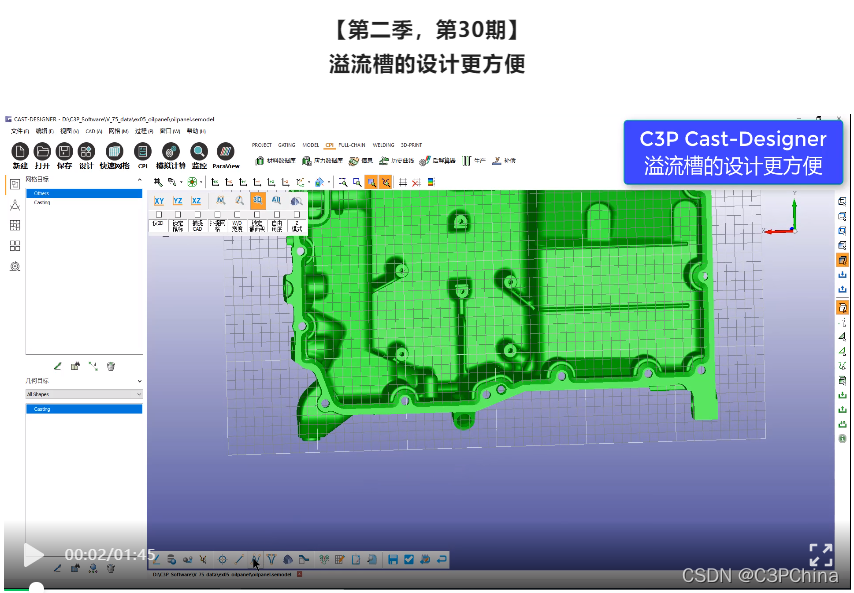Click the undo arrow in bottom toolbar
The height and width of the screenshot is (593, 854).
tap(442, 559)
